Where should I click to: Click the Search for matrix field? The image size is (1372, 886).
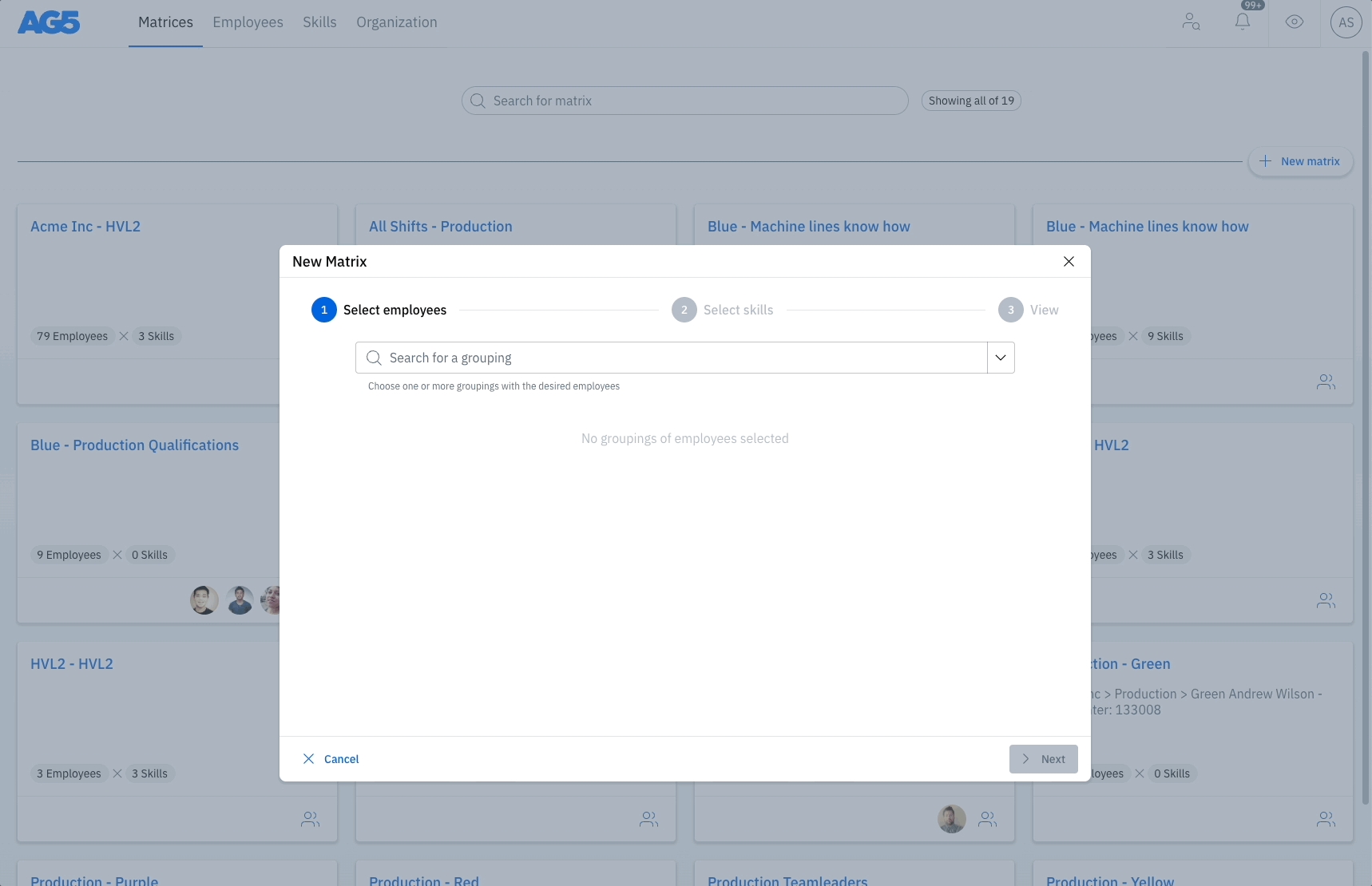click(x=685, y=101)
